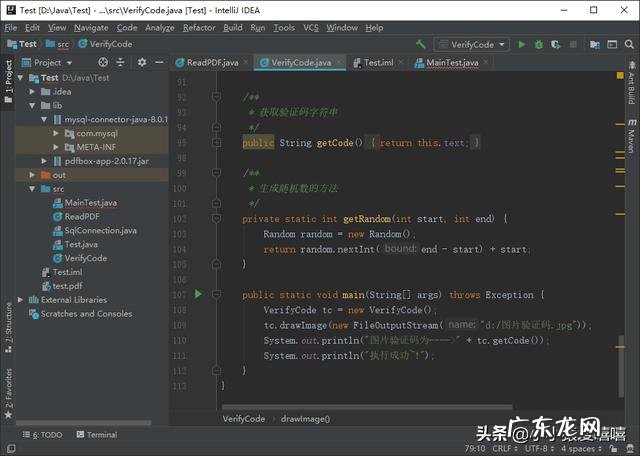
Task: Click the scroll-from-source target icon
Action: 103,62
